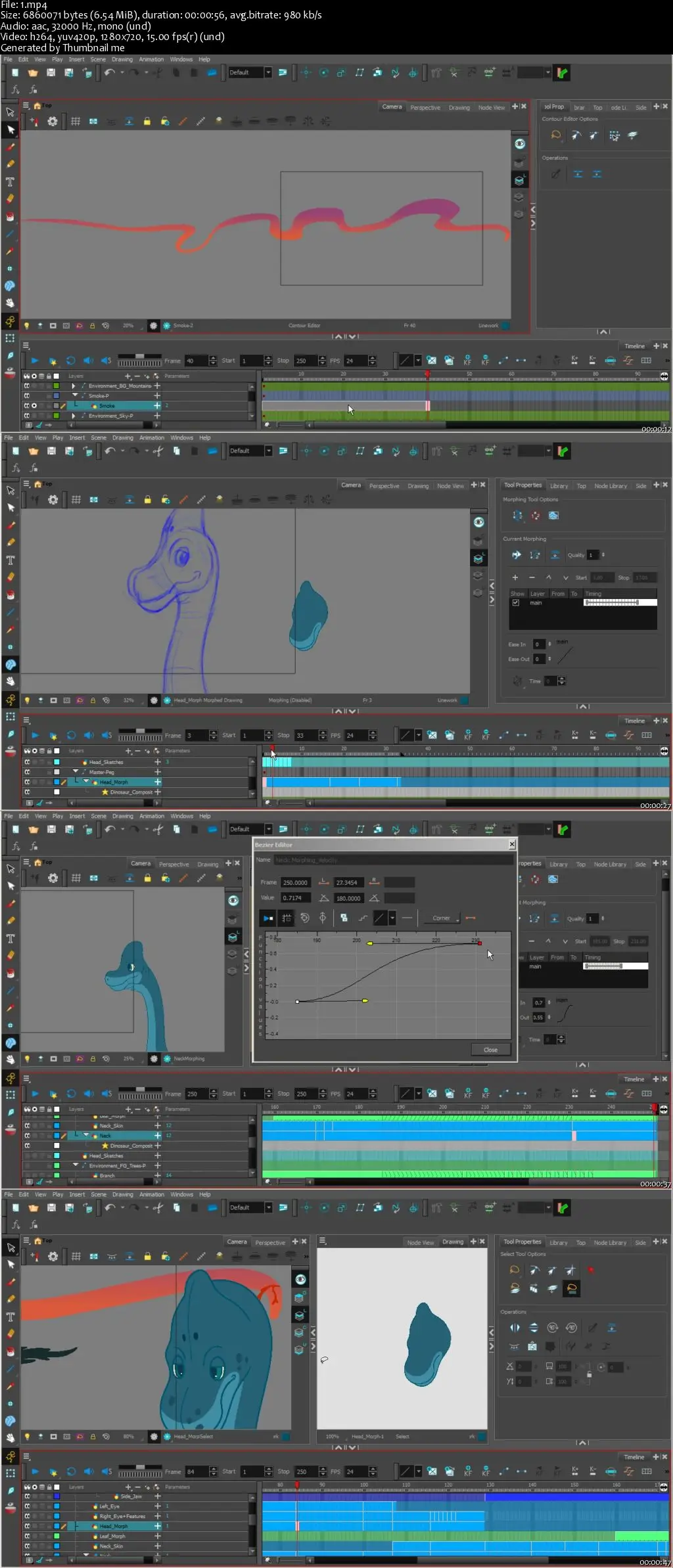Click the stacked boxes icon in the Bezier Editor toolbar
Image resolution: width=673 pixels, height=1568 pixels.
343,918
